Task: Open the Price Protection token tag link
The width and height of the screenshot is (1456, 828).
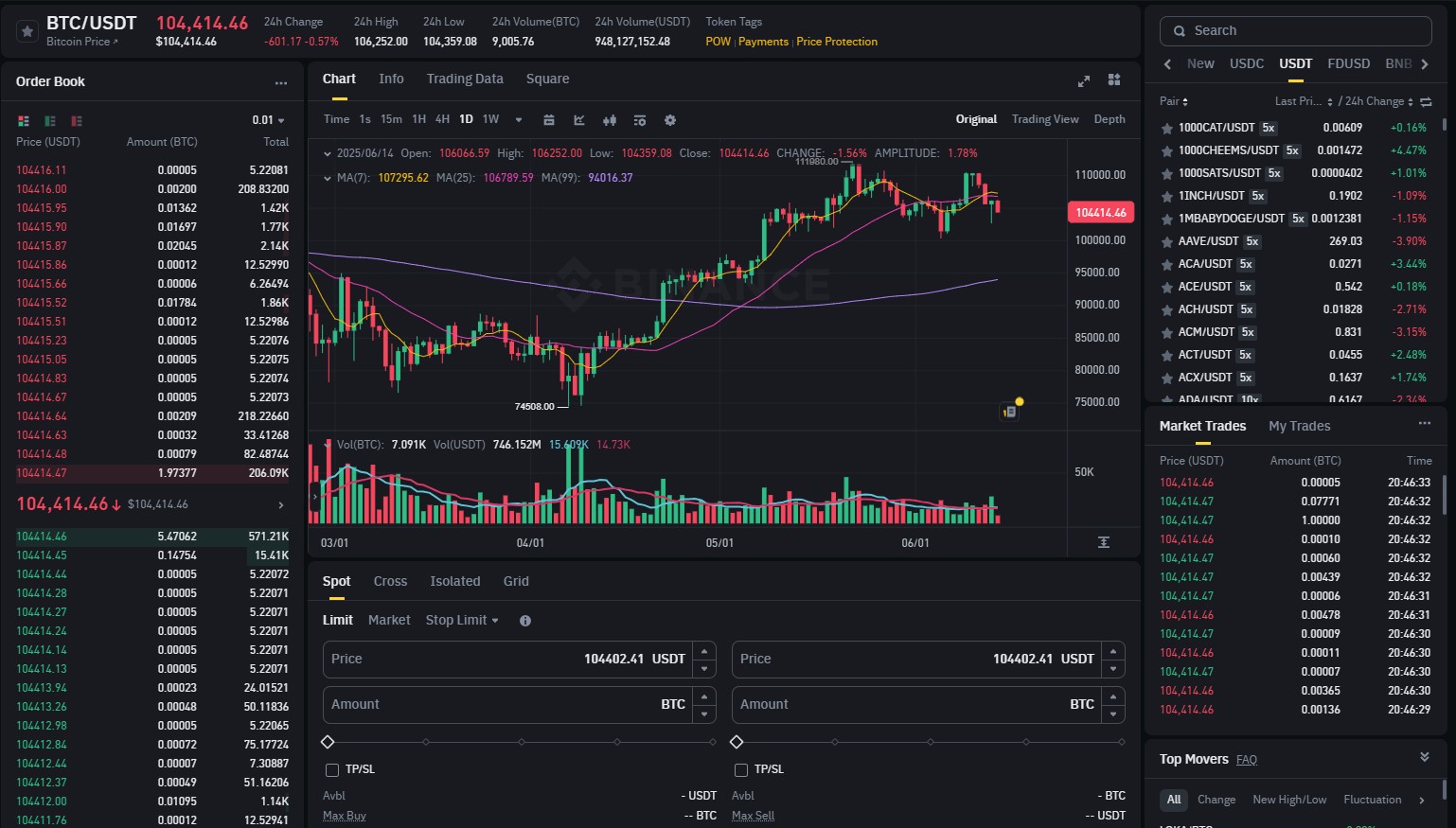Action: [837, 42]
